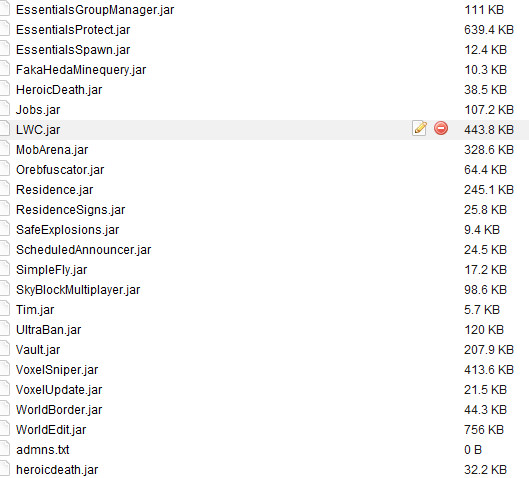Image resolution: width=529 pixels, height=478 pixels.
Task: Click the lowercase heroicdeath.jar entry
Action: click(57, 470)
